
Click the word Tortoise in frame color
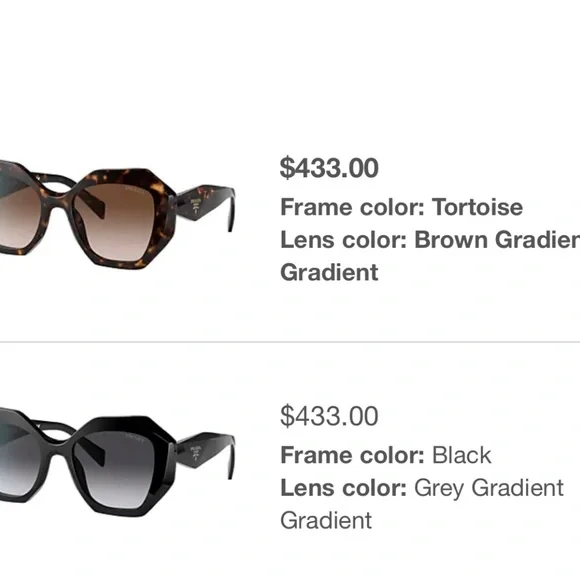coord(478,207)
